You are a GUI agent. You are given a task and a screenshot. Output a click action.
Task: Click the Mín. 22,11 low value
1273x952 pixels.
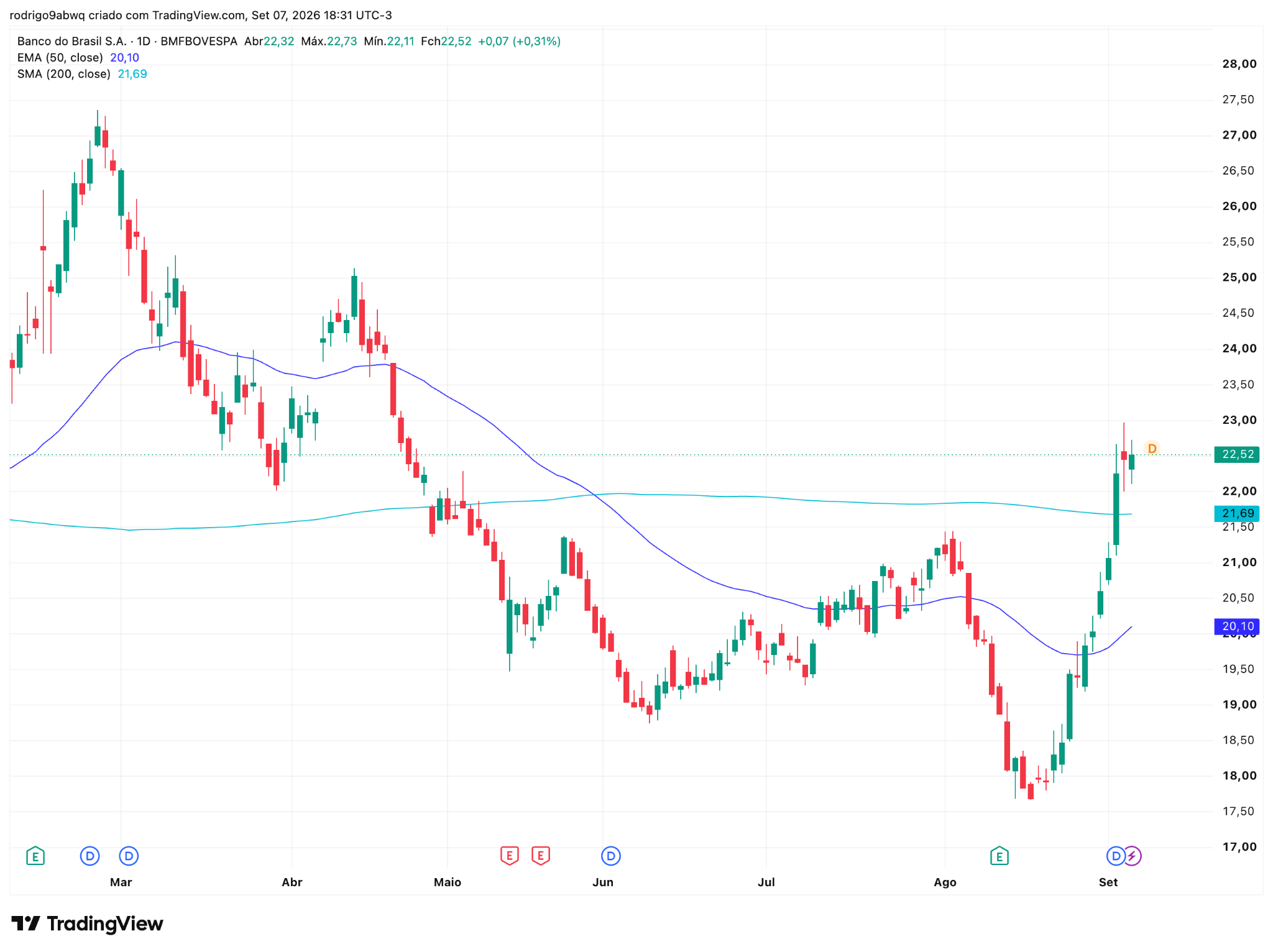[x=389, y=42]
